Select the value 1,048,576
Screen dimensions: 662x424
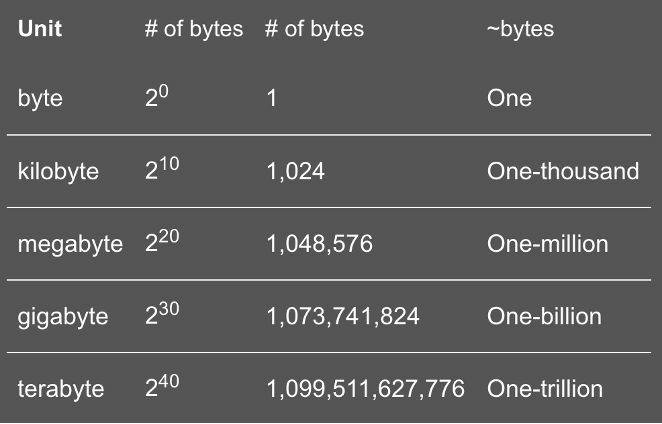320,245
